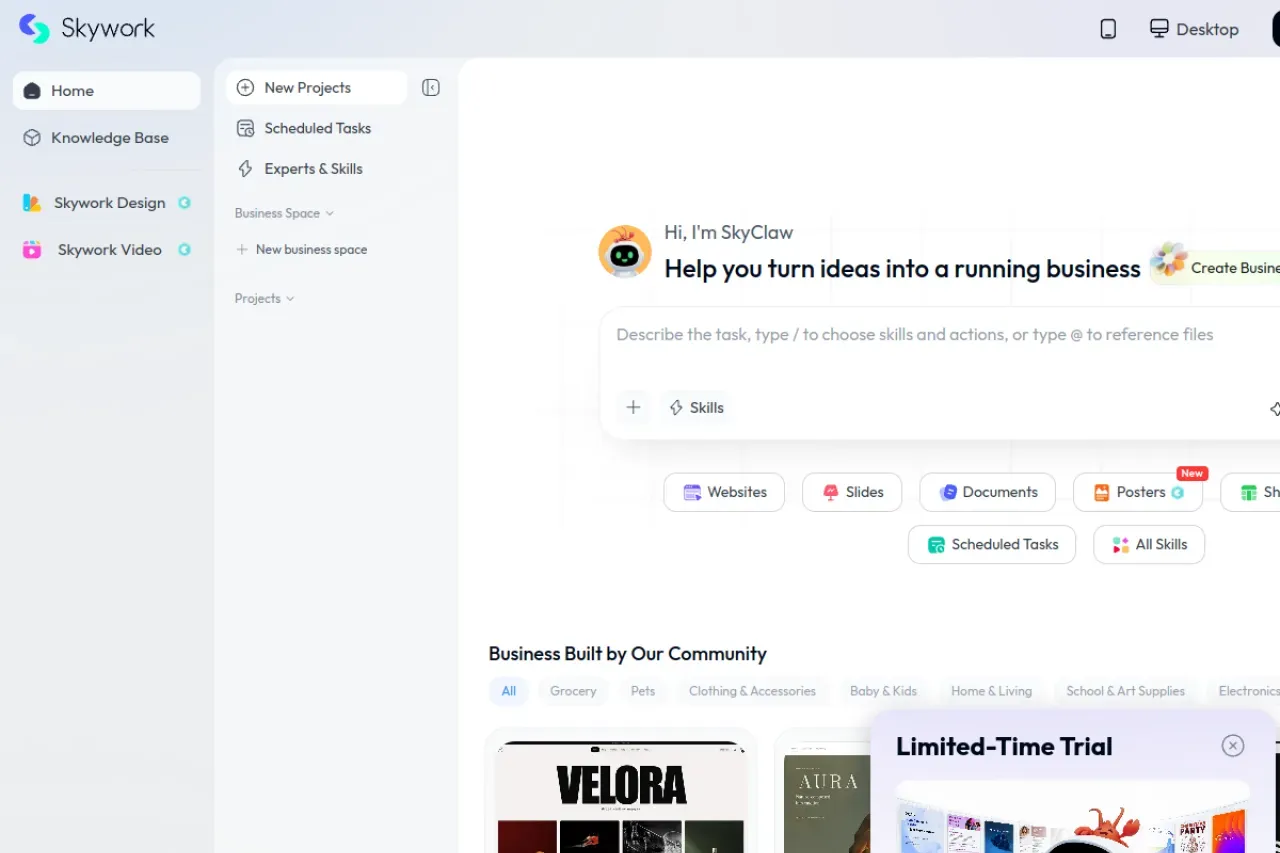Choose the Websites skill chip
The width and height of the screenshot is (1280, 853).
pyautogui.click(x=724, y=492)
